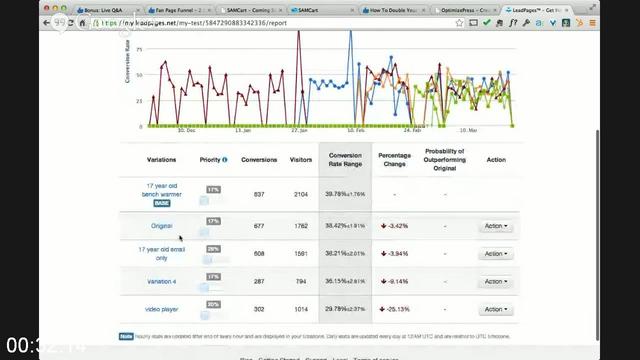Click the 29.78% conversion rate value
Viewport: 640px width, 360px height.
(345, 309)
